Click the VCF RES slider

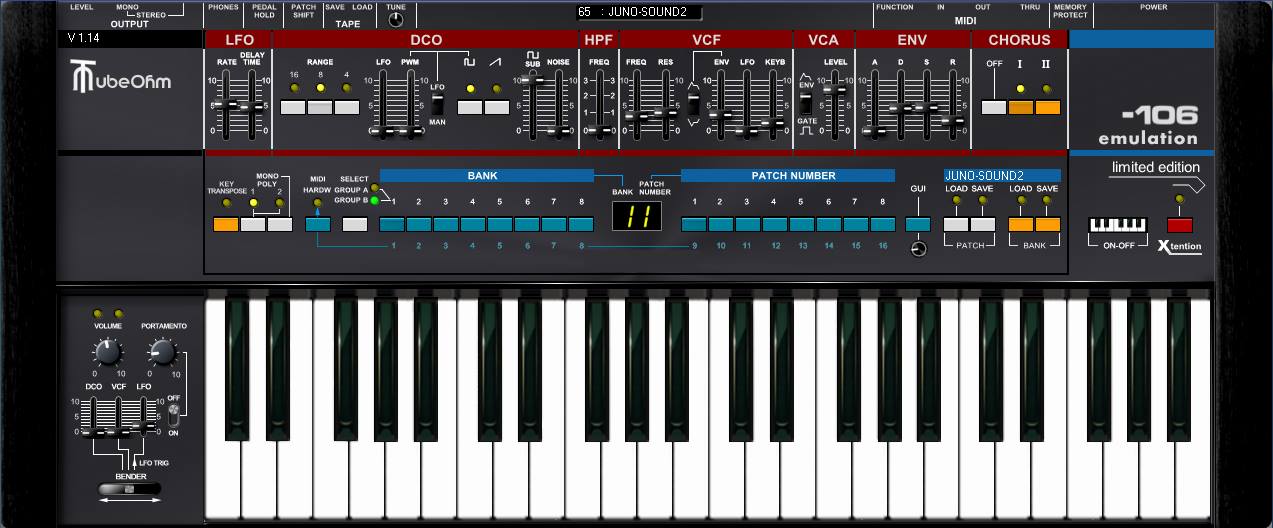tap(665, 105)
